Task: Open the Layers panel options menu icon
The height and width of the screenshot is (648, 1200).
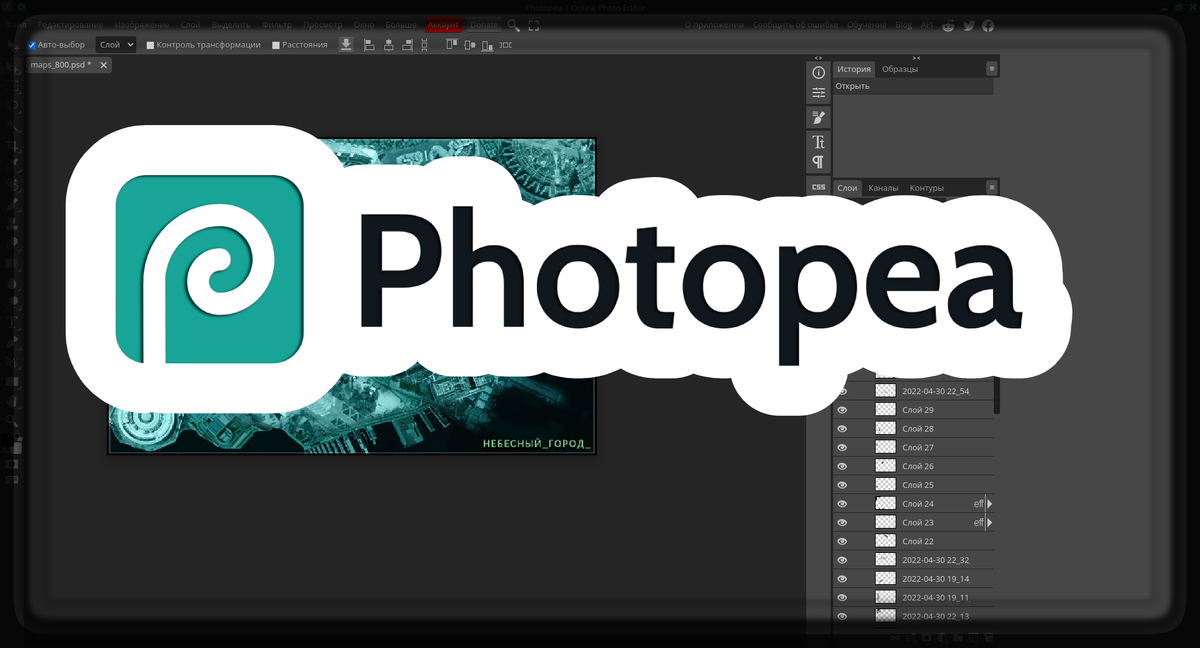Action: point(991,187)
